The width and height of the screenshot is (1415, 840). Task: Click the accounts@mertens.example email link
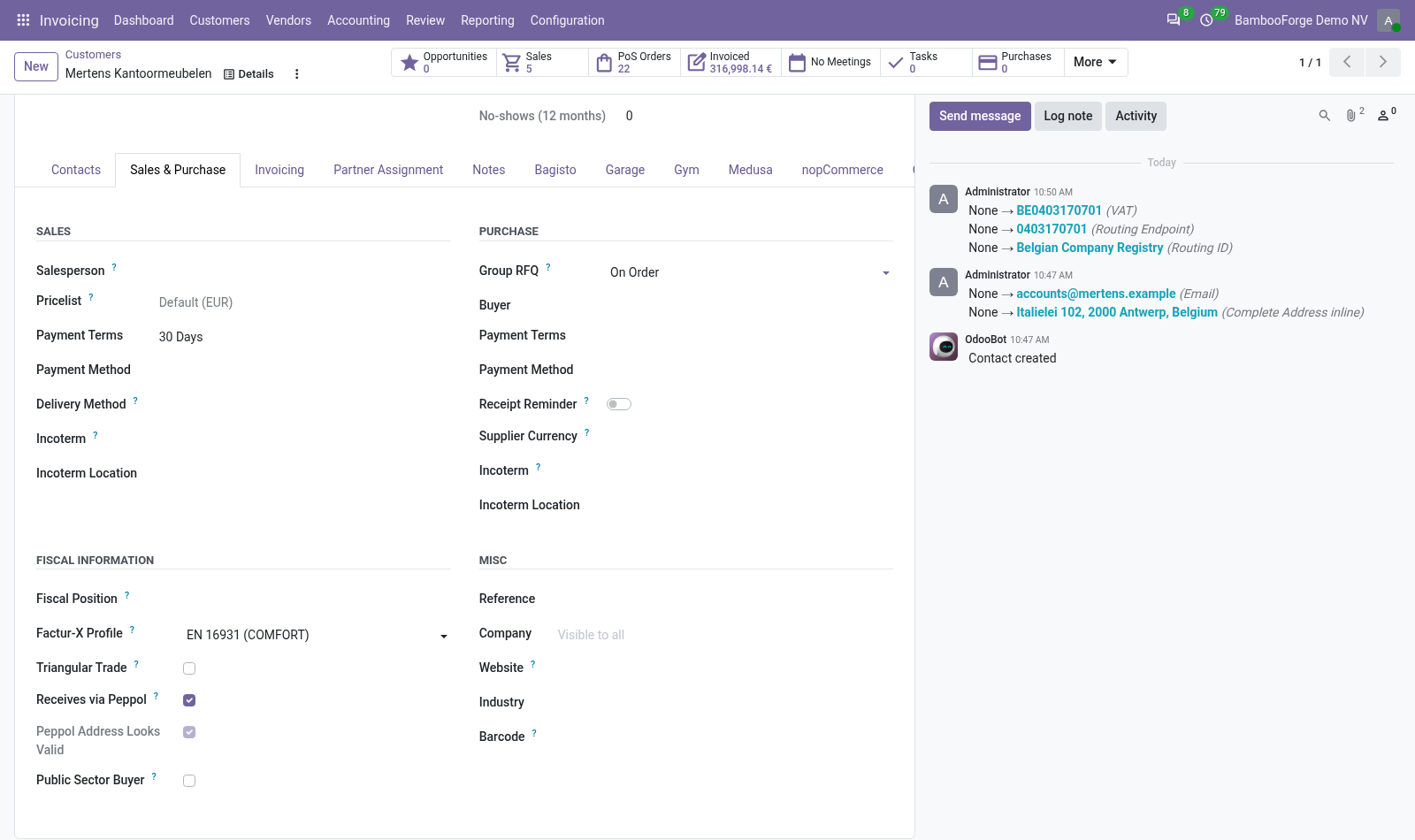point(1096,294)
